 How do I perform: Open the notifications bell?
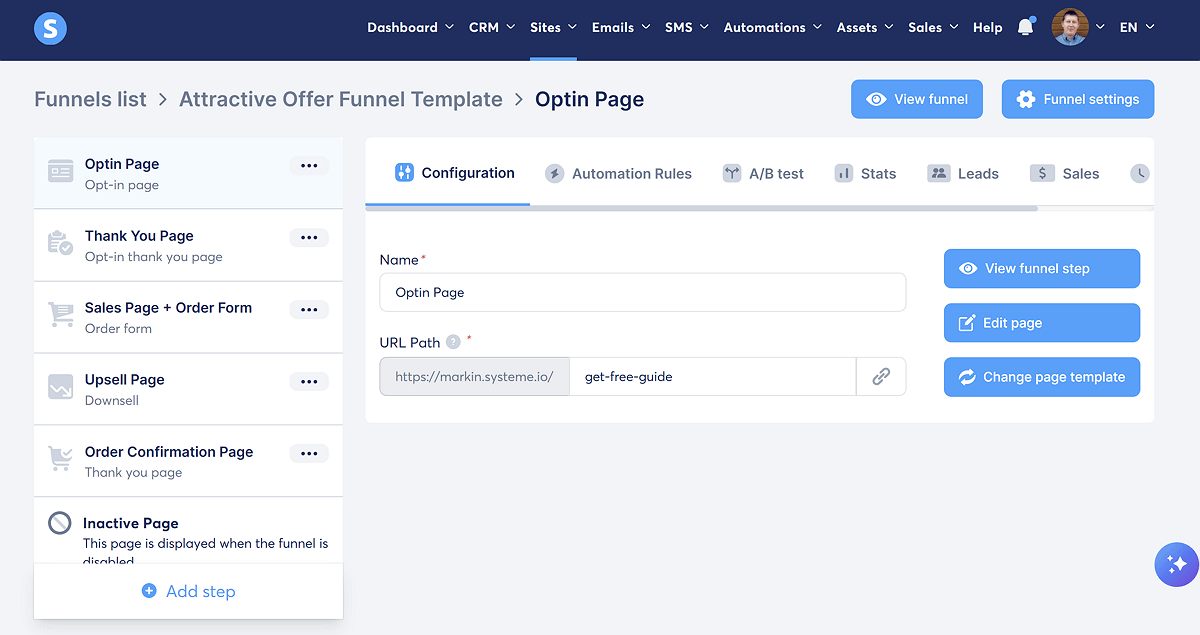1025,27
